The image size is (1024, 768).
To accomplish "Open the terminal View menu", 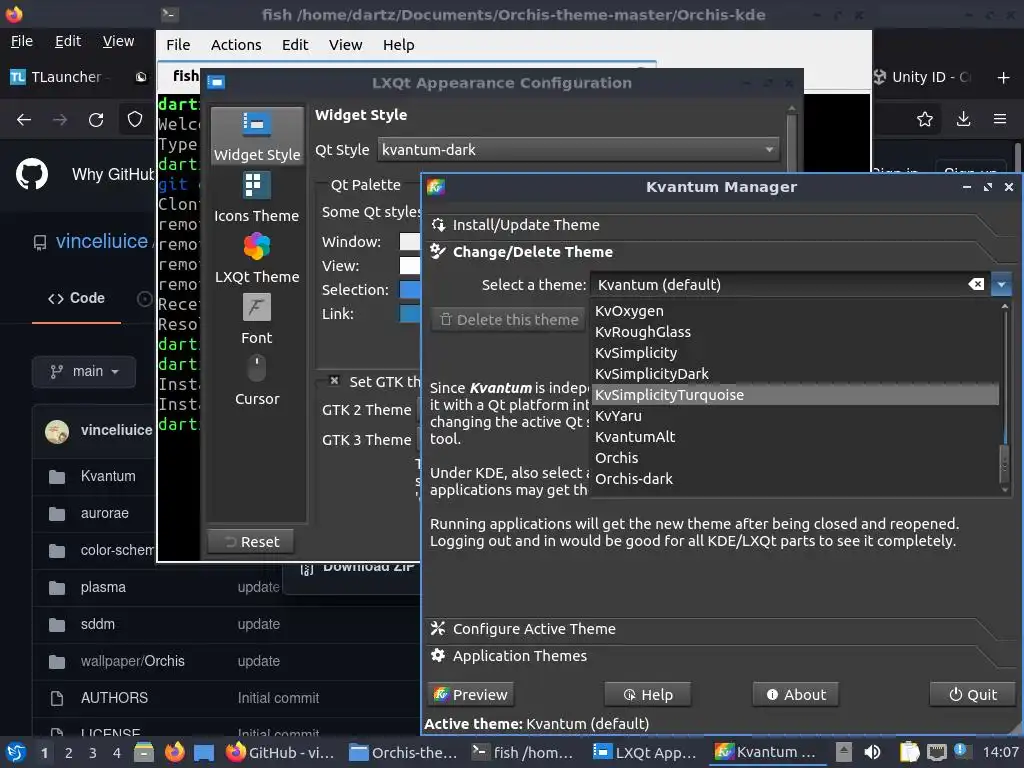I will [345, 44].
